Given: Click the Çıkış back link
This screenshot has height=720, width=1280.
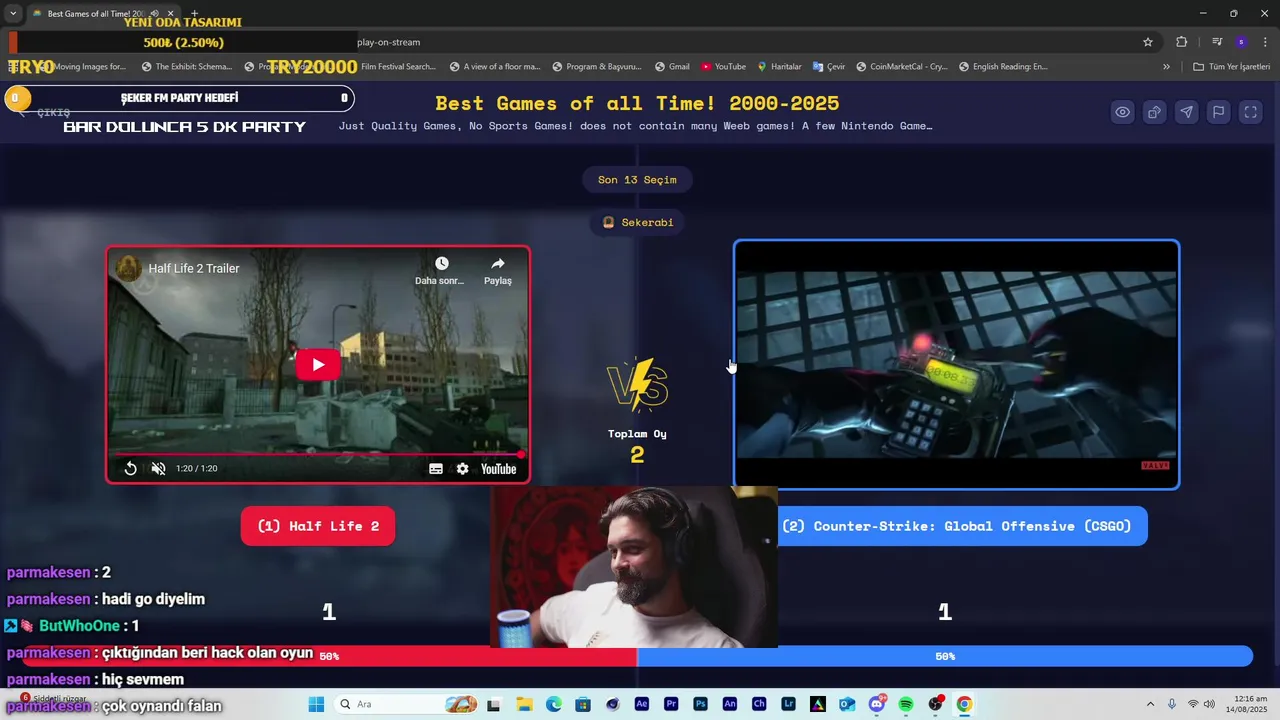Looking at the screenshot, I should coord(45,112).
